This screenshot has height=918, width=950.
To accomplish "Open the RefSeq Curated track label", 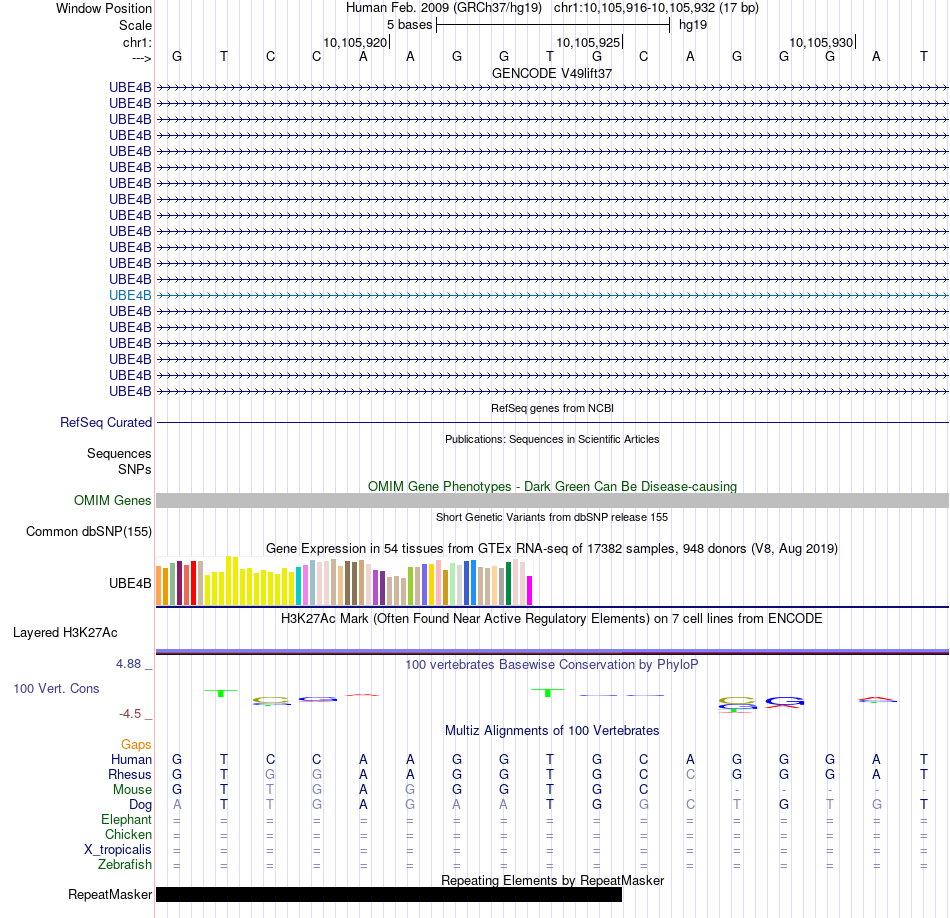I will click(105, 422).
